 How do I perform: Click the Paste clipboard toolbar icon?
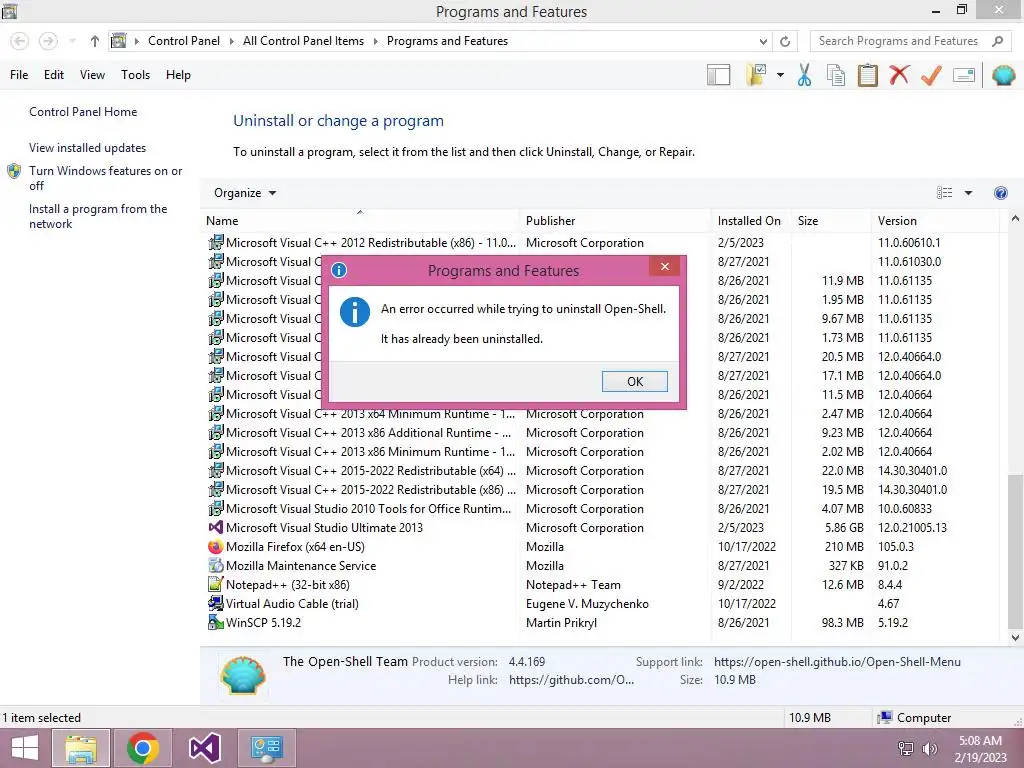867,75
